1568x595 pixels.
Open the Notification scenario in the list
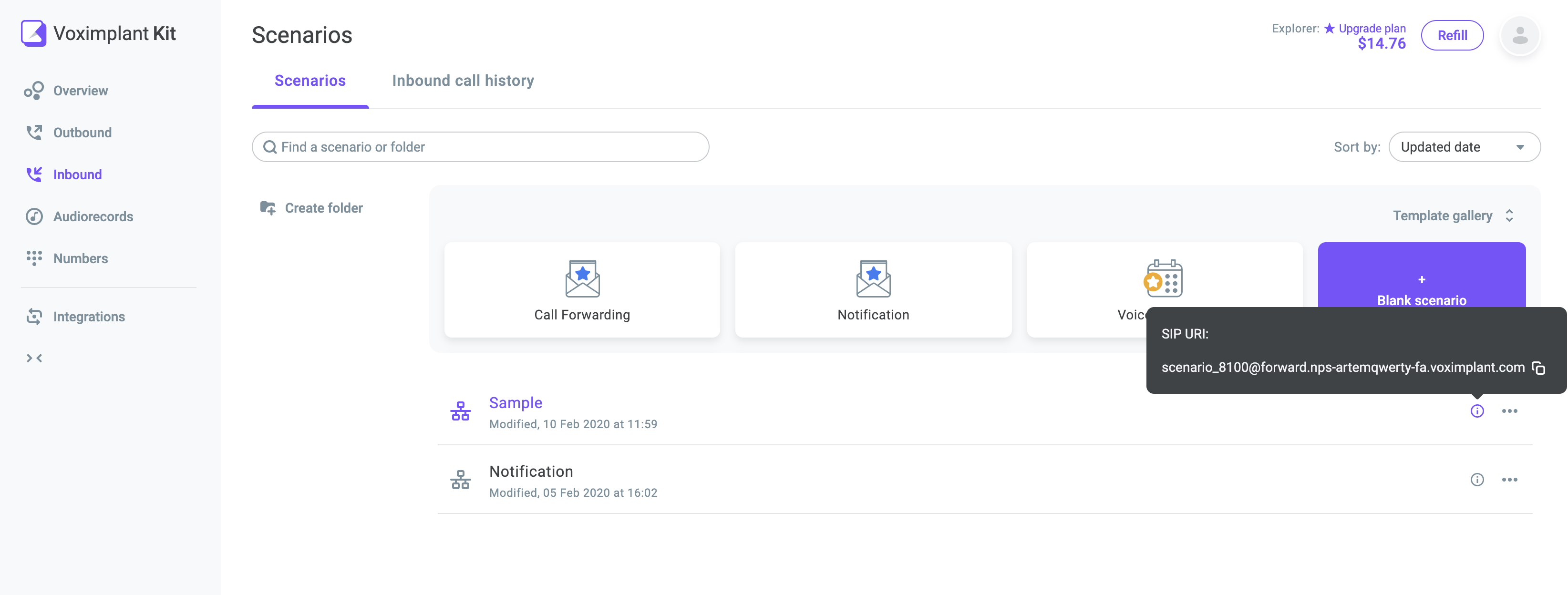(531, 472)
